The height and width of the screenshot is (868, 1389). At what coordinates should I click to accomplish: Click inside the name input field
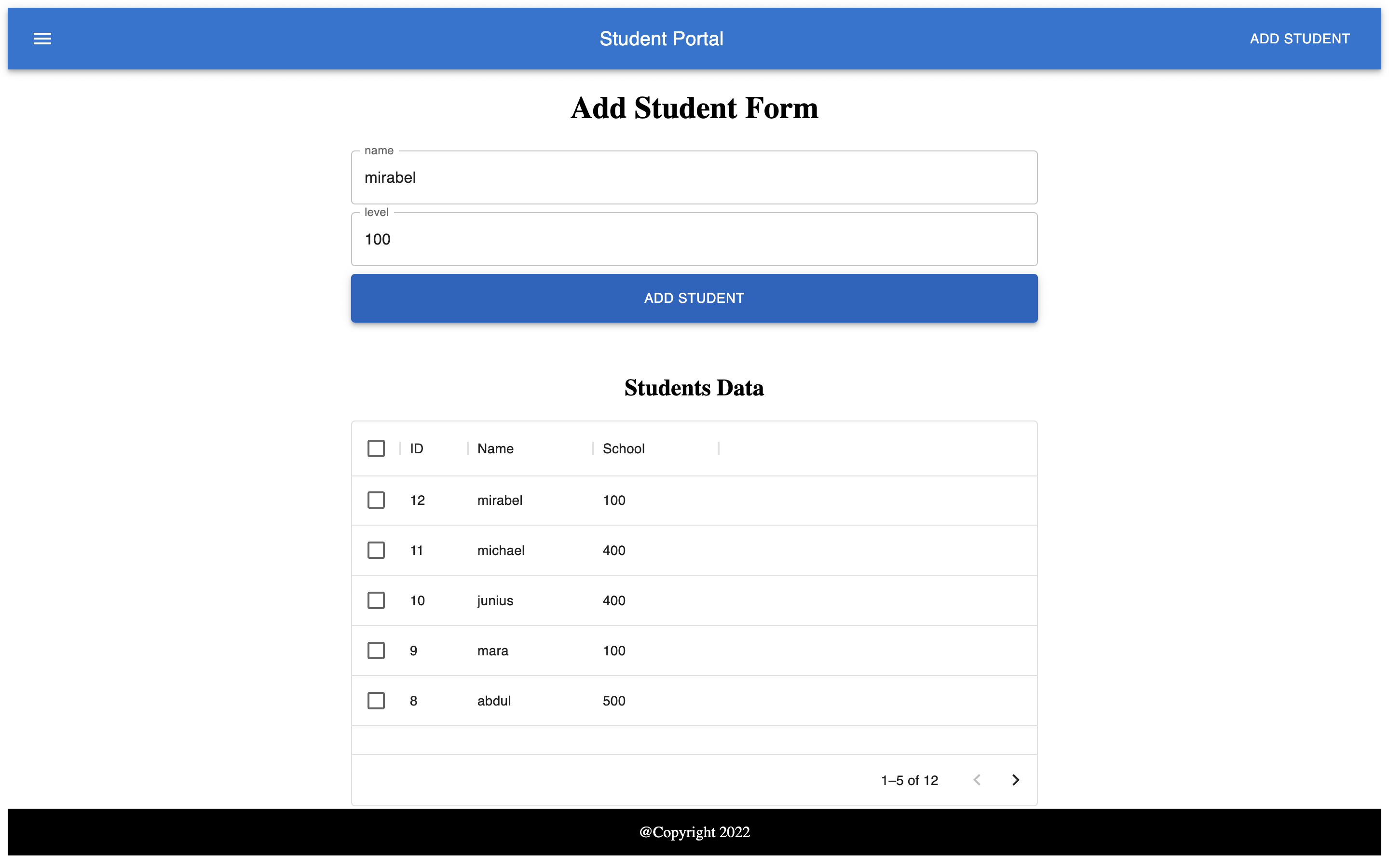point(694,177)
